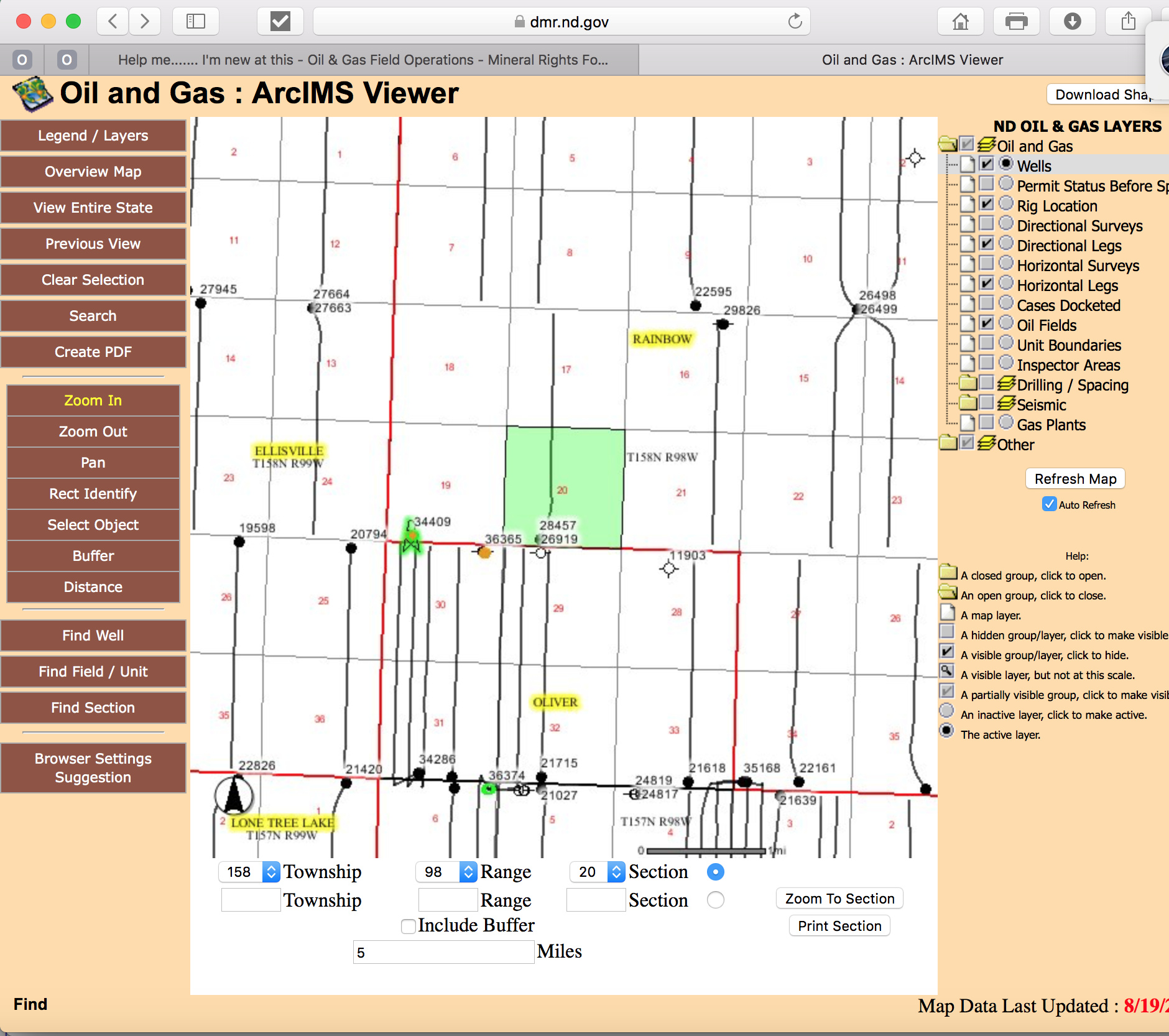Click the page reload icon in address bar
1169x1036 pixels.
tap(795, 22)
